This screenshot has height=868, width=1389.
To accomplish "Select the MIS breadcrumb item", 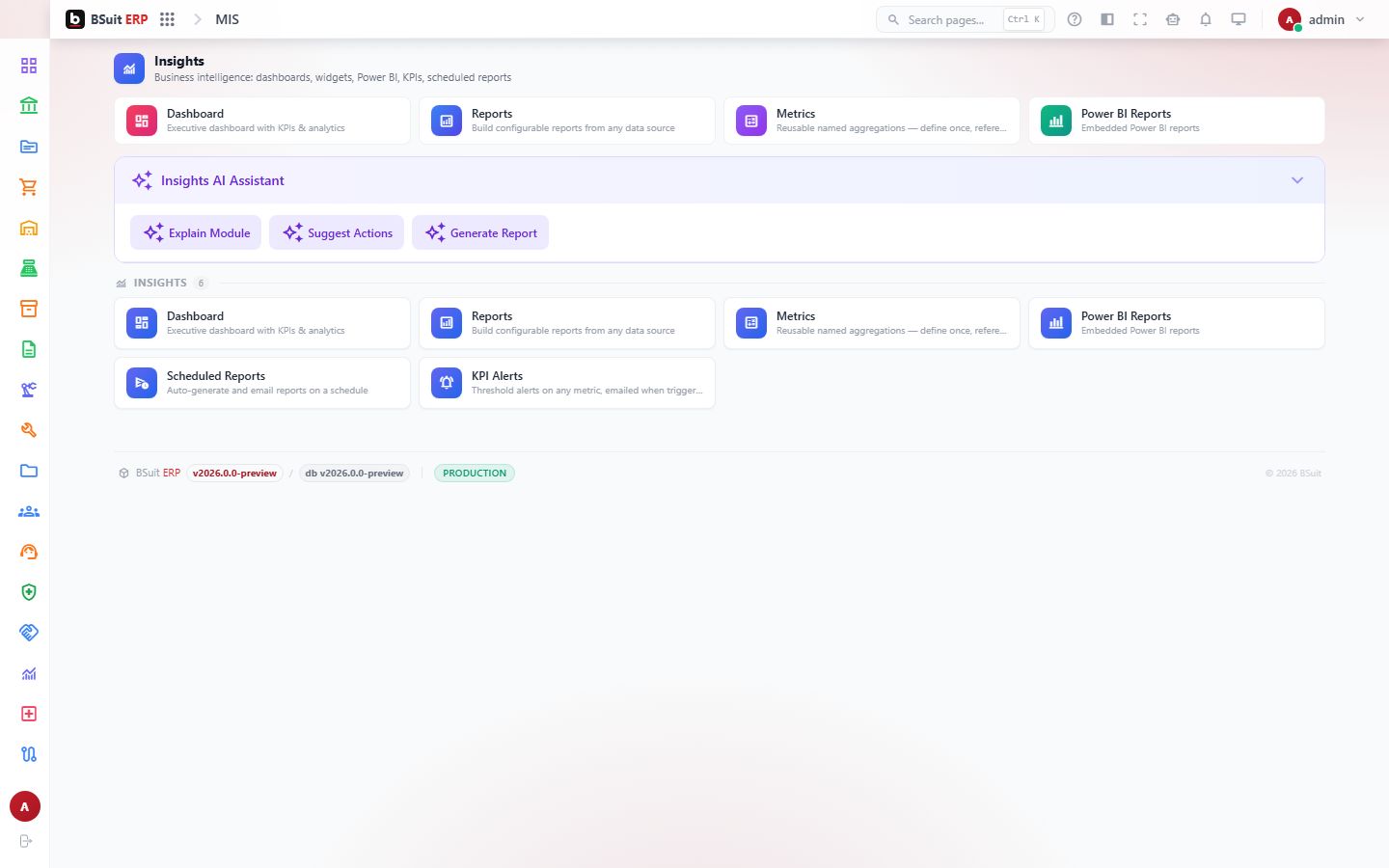I will 227,19.
